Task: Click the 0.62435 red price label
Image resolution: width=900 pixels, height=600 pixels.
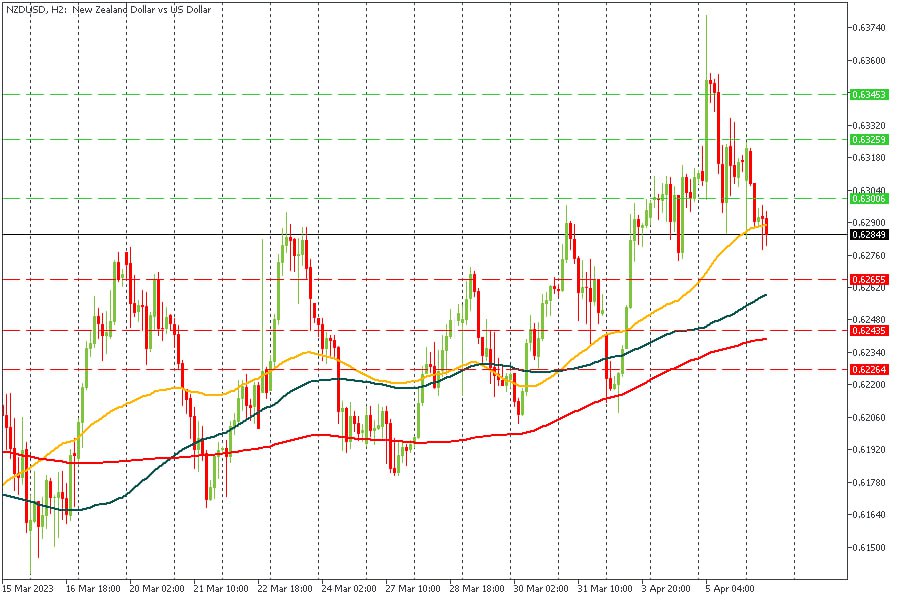Action: pos(869,331)
